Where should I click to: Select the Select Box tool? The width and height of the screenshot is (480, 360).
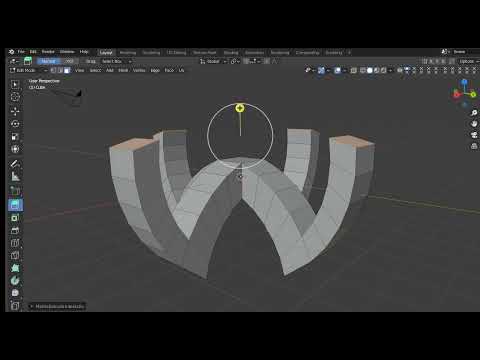tap(15, 84)
